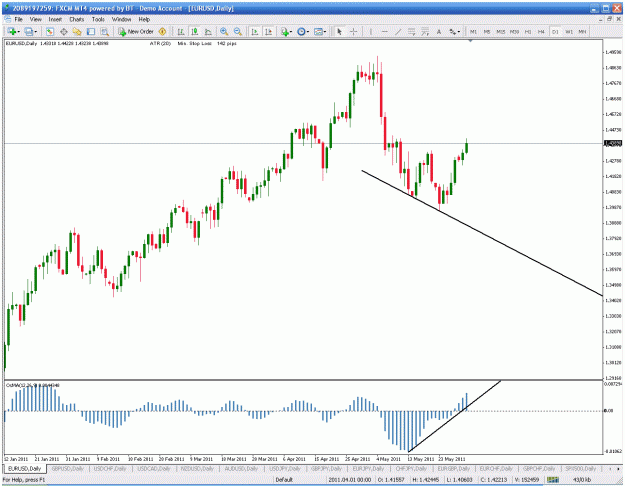Open the File menu

point(19,19)
